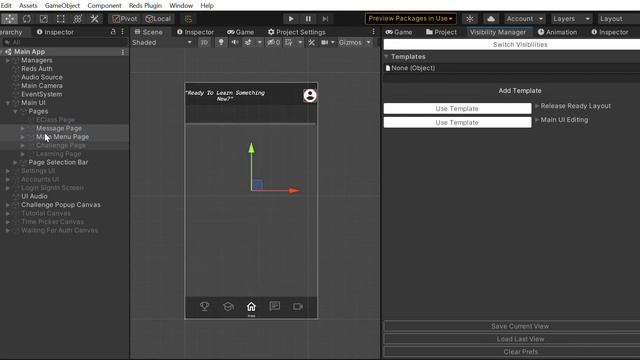Open the Help menu
Viewport: 640px width, 360px height.
[x=207, y=5]
